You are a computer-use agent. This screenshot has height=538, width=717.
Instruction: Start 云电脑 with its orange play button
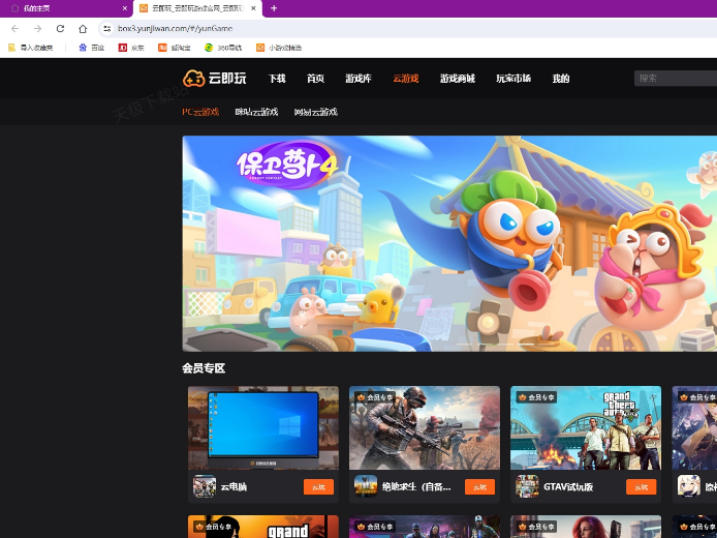318,487
